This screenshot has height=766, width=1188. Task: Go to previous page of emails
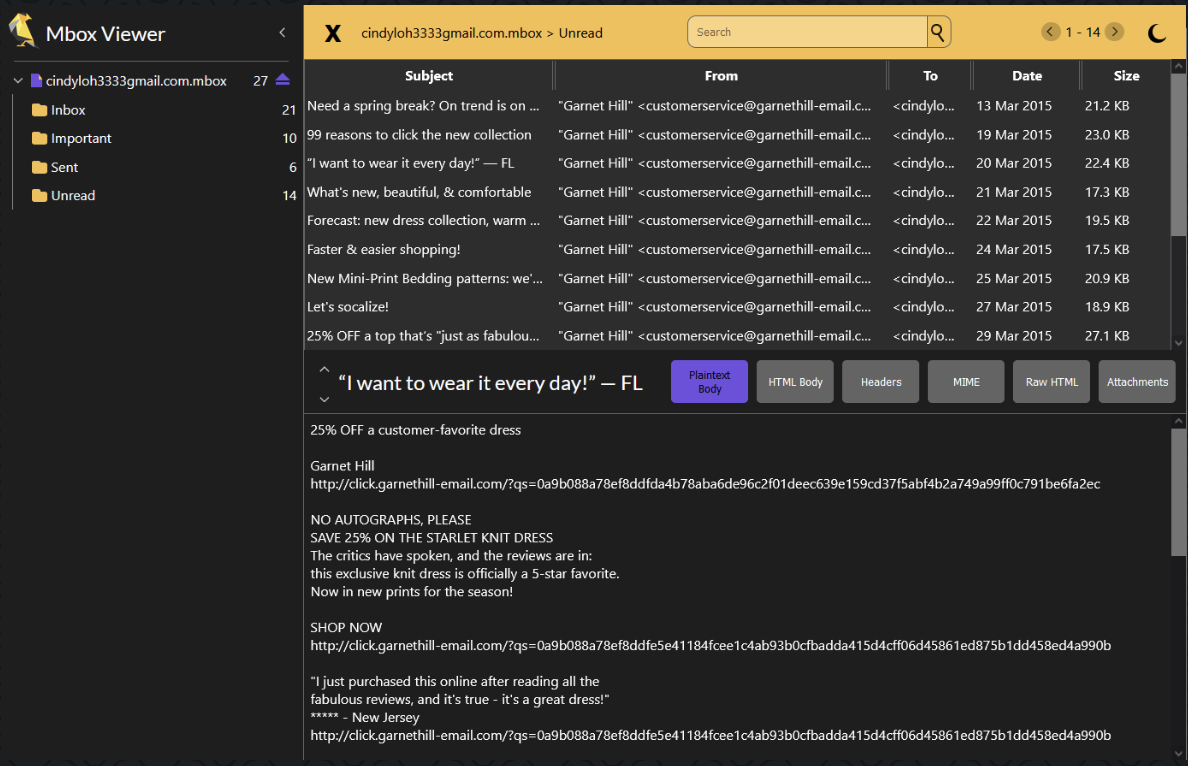[1050, 32]
